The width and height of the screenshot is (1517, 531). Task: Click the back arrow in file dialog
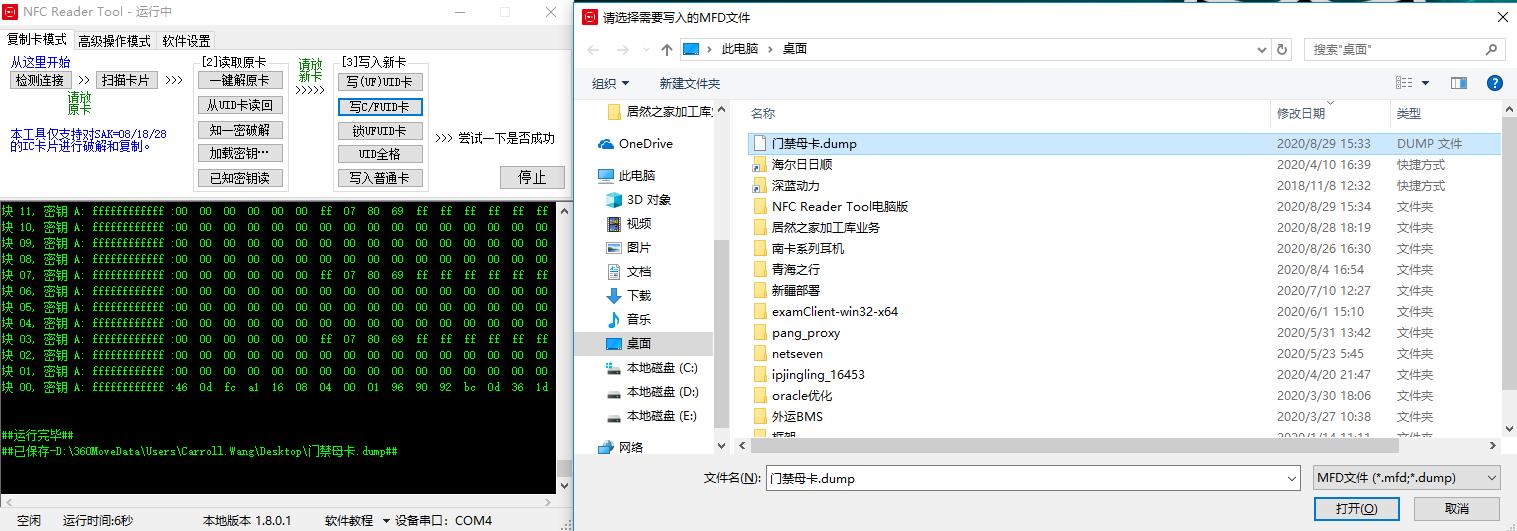pos(594,49)
